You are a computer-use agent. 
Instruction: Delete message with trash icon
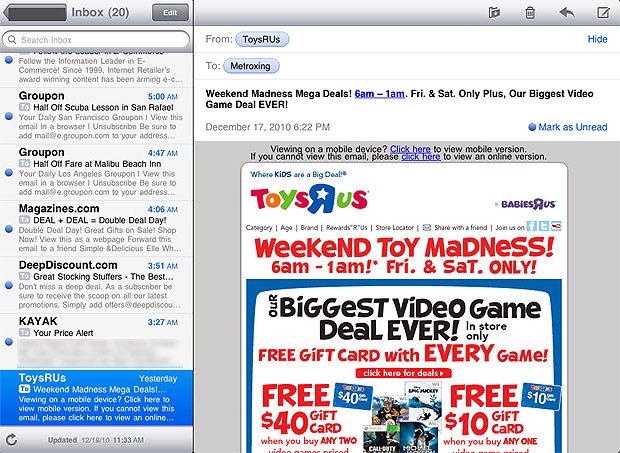click(530, 13)
